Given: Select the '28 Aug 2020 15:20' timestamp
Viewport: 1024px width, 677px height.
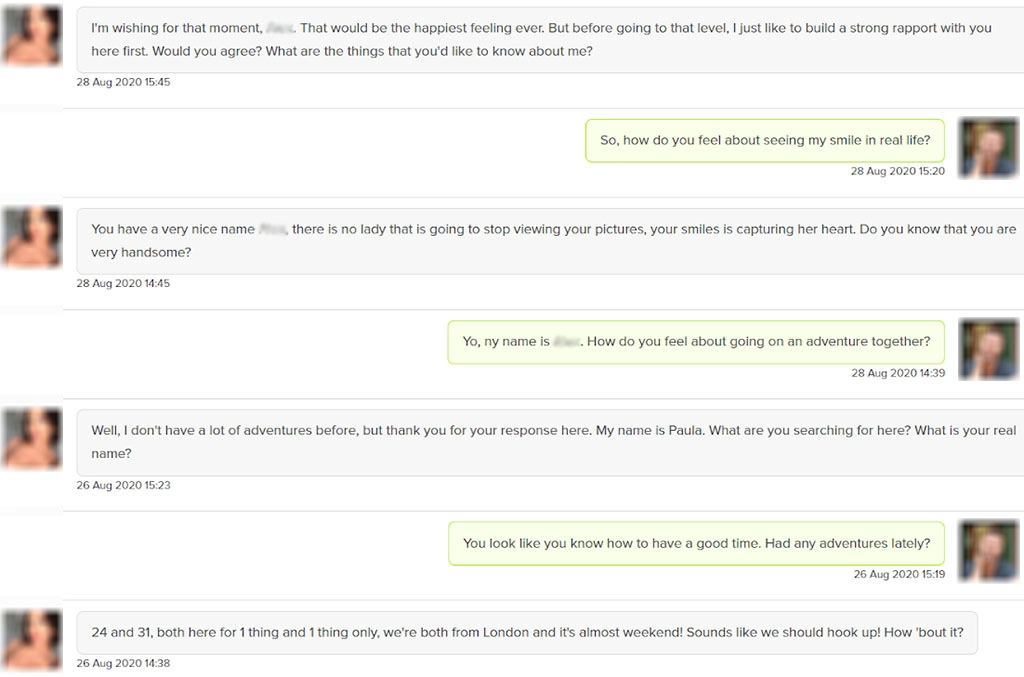Looking at the screenshot, I should (x=897, y=172).
